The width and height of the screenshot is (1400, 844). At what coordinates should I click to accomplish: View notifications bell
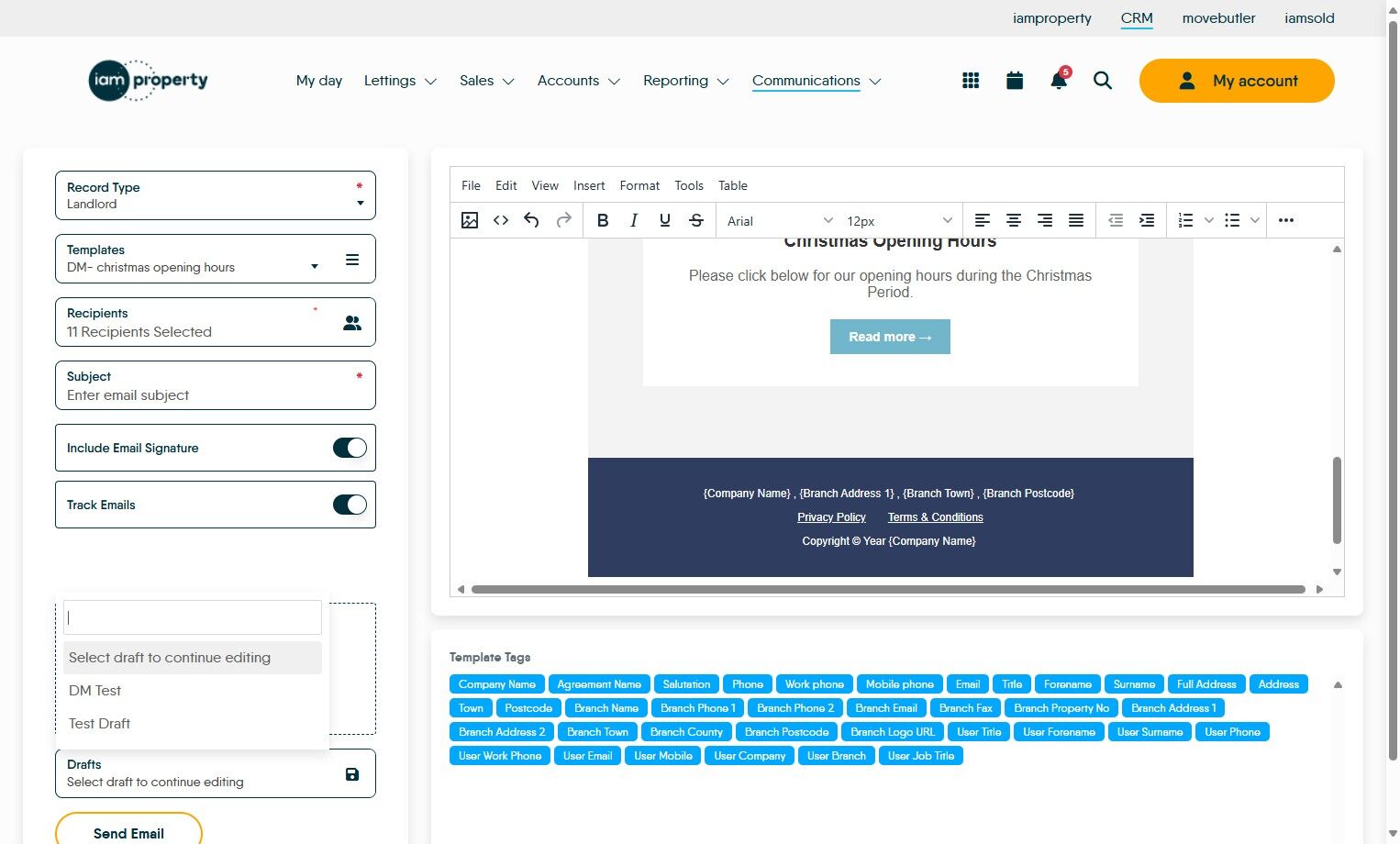click(x=1059, y=80)
